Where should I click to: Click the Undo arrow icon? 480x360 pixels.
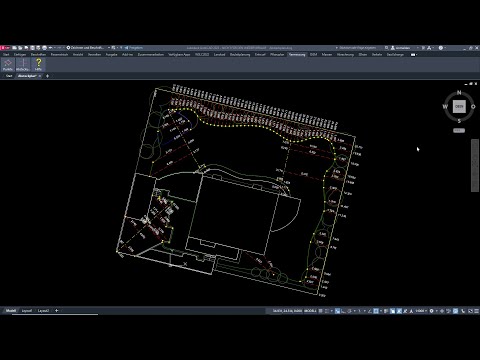[51, 48]
